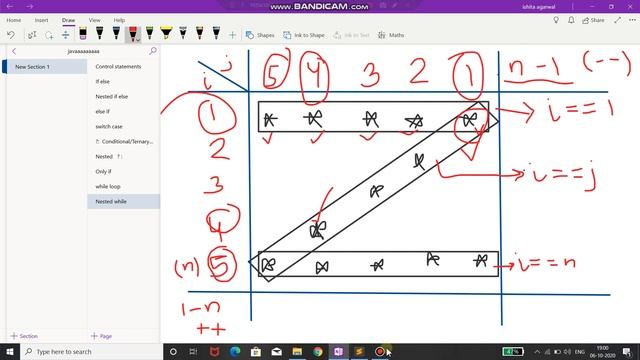Open the If else page
This screenshot has height=360, width=640.
tap(124, 82)
